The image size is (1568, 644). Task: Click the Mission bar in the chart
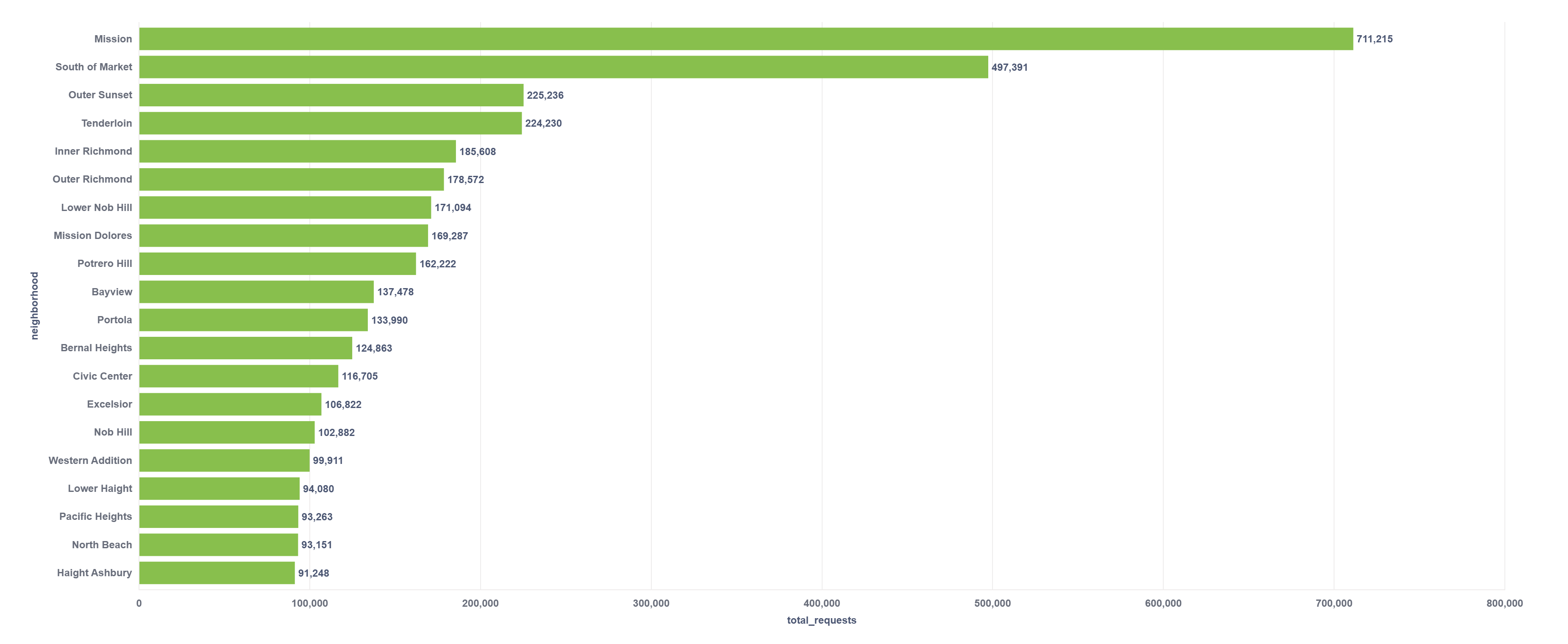point(746,39)
